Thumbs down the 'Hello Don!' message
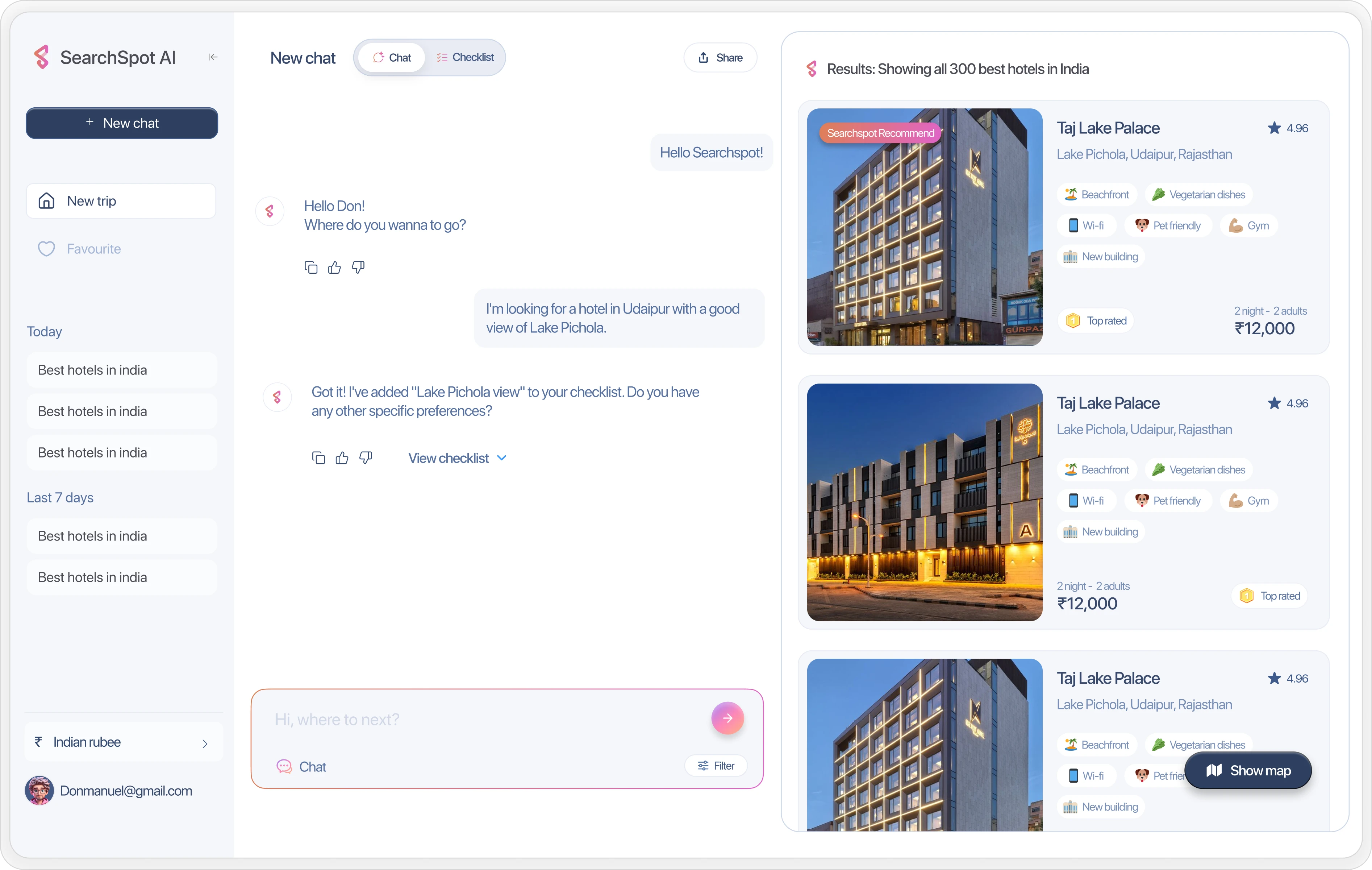Viewport: 1372px width, 870px height. click(358, 268)
